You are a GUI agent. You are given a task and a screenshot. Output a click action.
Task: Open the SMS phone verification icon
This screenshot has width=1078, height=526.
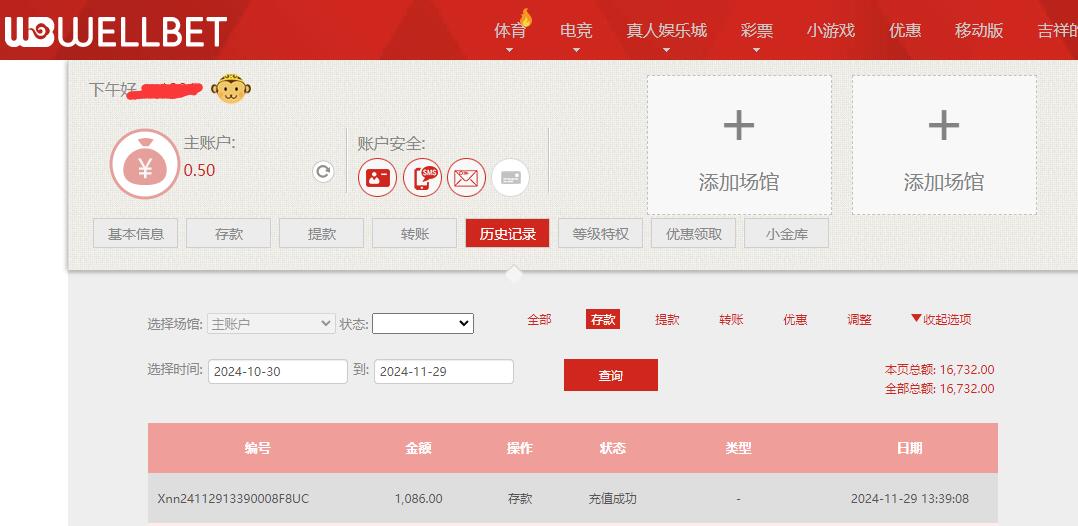[422, 178]
